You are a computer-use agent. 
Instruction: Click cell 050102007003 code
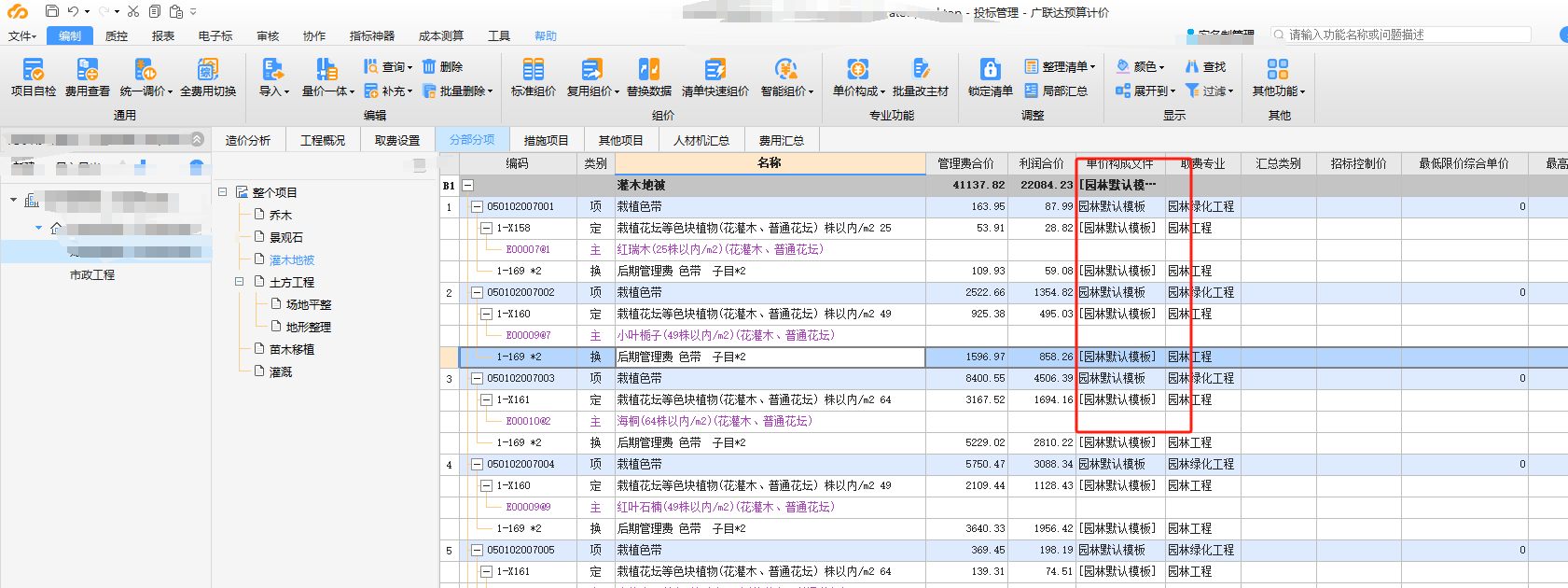pos(520,379)
